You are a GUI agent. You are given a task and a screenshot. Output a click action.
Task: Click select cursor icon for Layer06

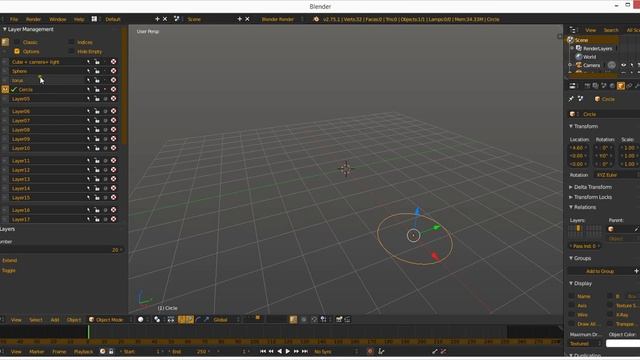tap(88, 111)
